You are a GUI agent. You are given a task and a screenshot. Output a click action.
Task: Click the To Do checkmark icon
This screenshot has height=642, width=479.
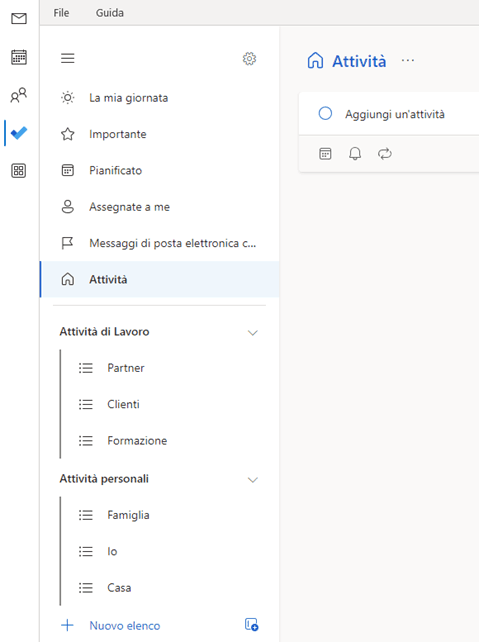(x=19, y=133)
